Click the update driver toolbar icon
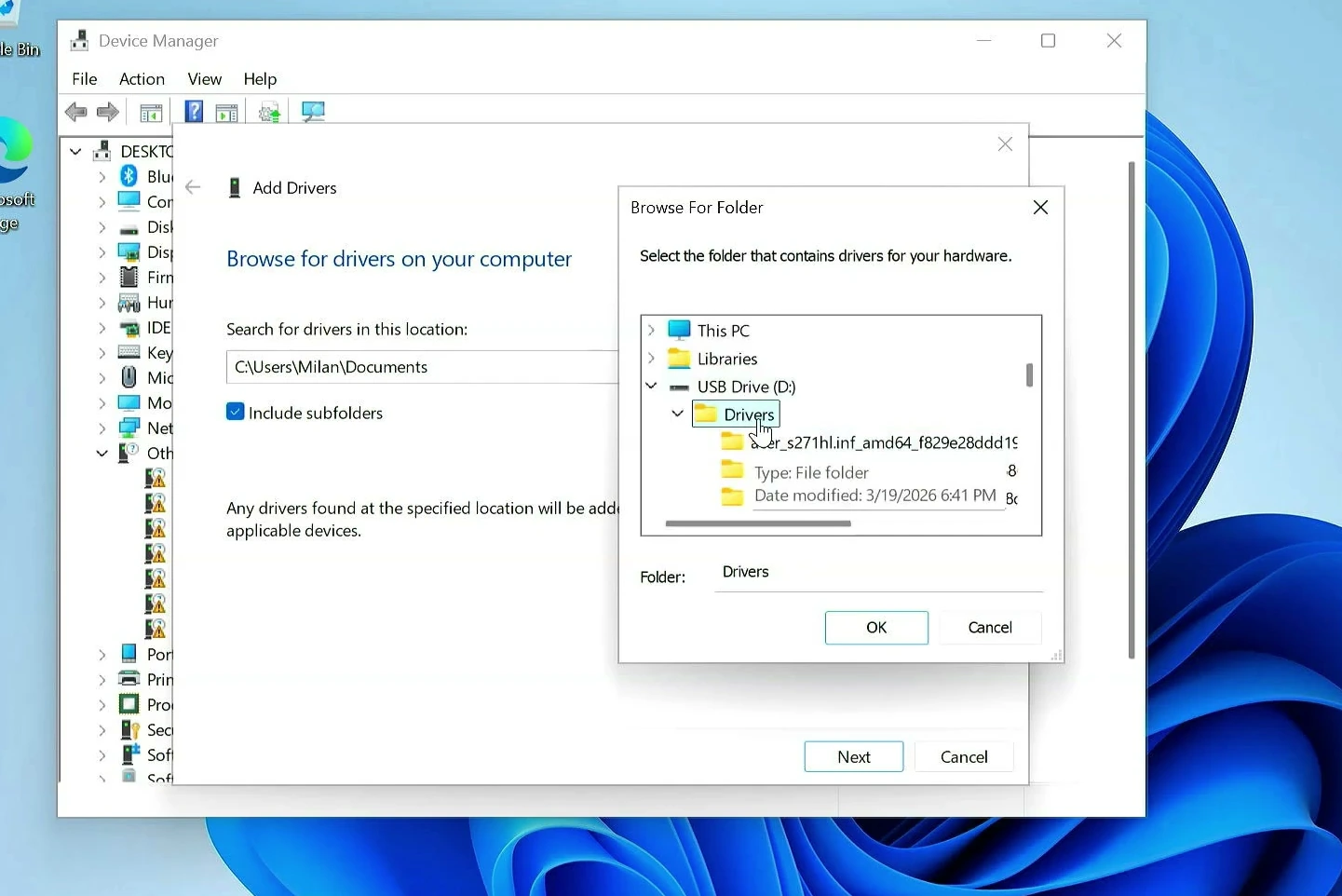This screenshot has width=1342, height=896. click(x=269, y=113)
